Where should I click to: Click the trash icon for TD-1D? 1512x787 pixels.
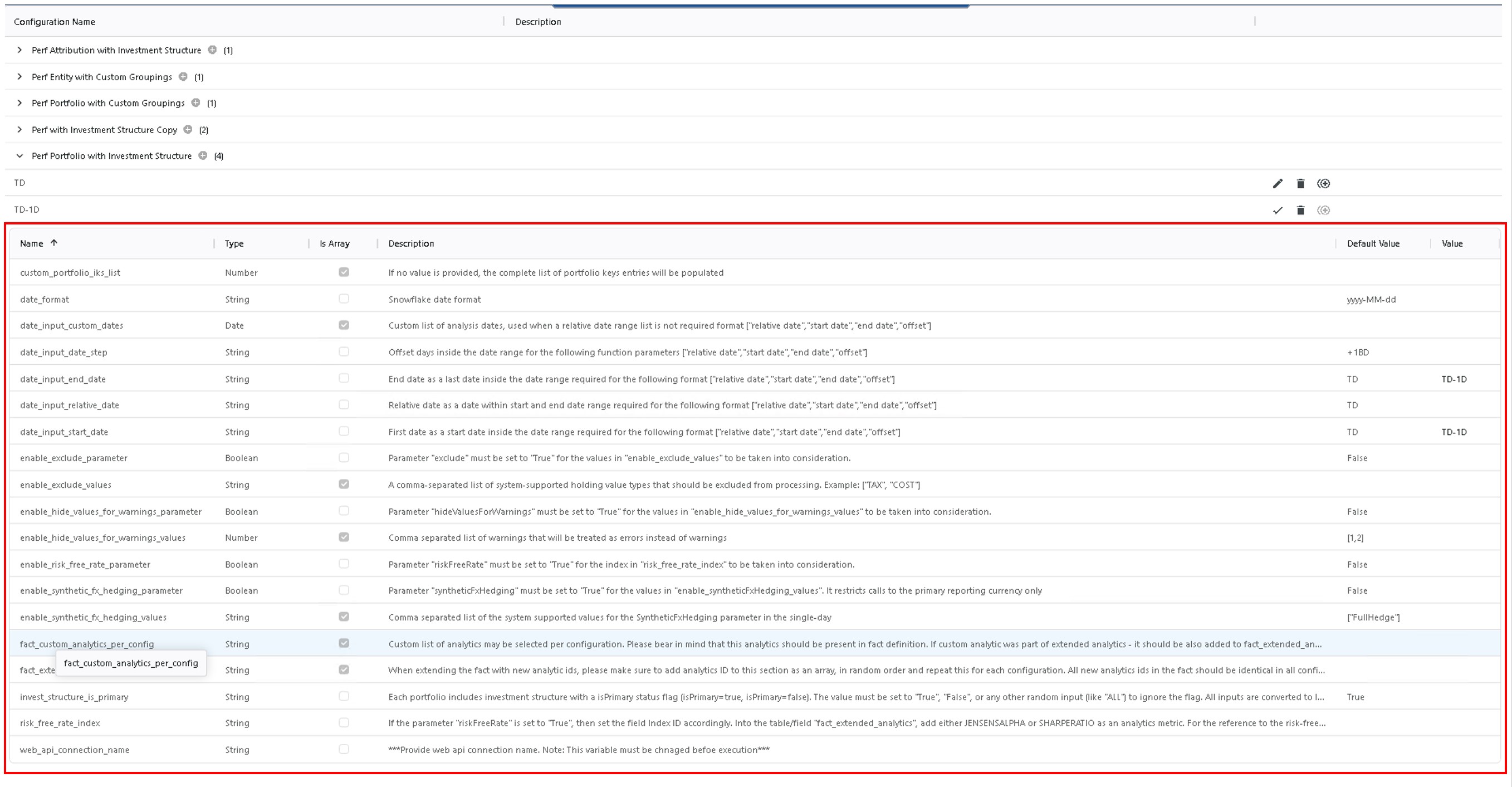[1301, 209]
